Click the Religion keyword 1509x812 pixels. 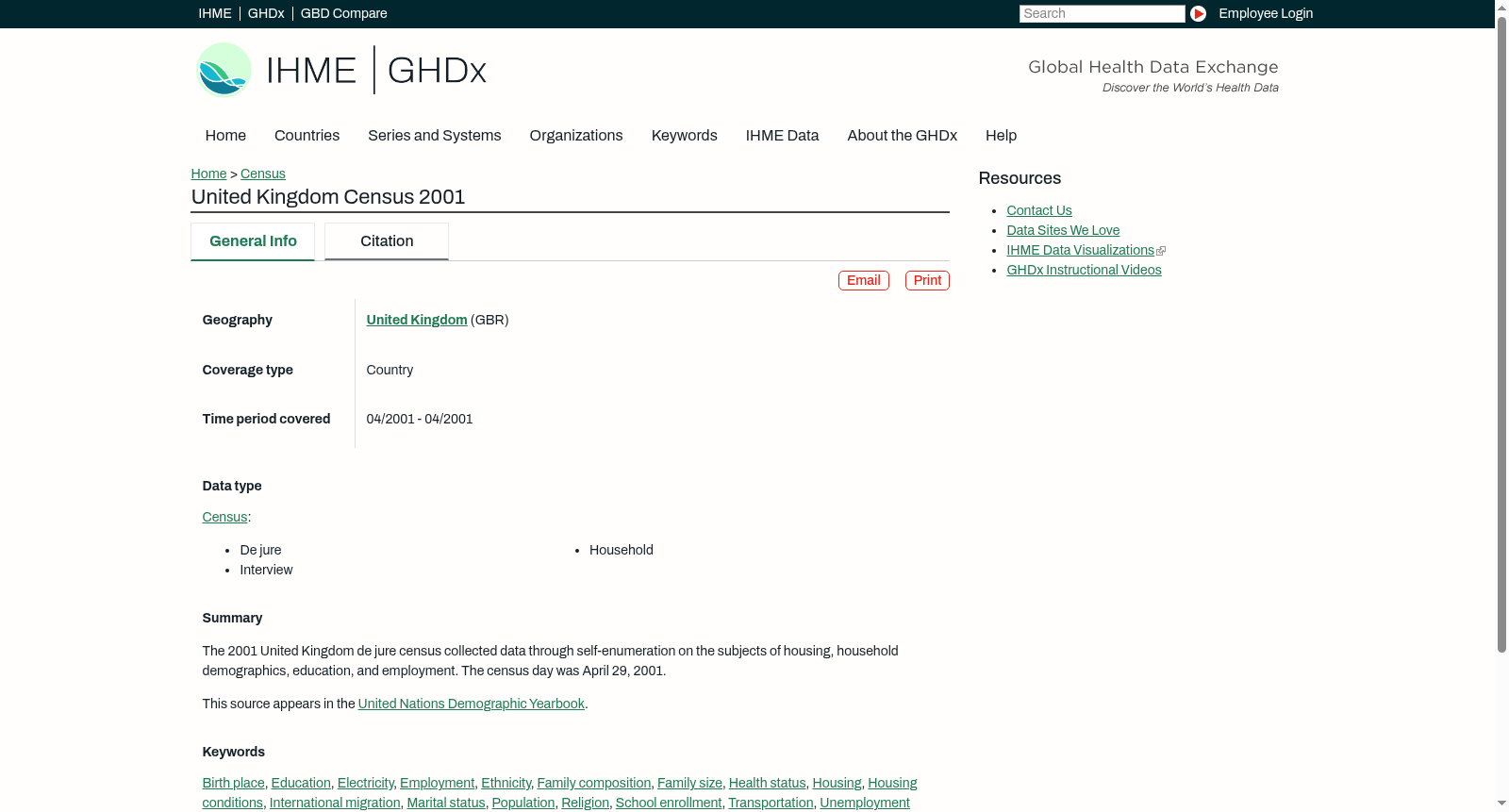pyautogui.click(x=586, y=803)
